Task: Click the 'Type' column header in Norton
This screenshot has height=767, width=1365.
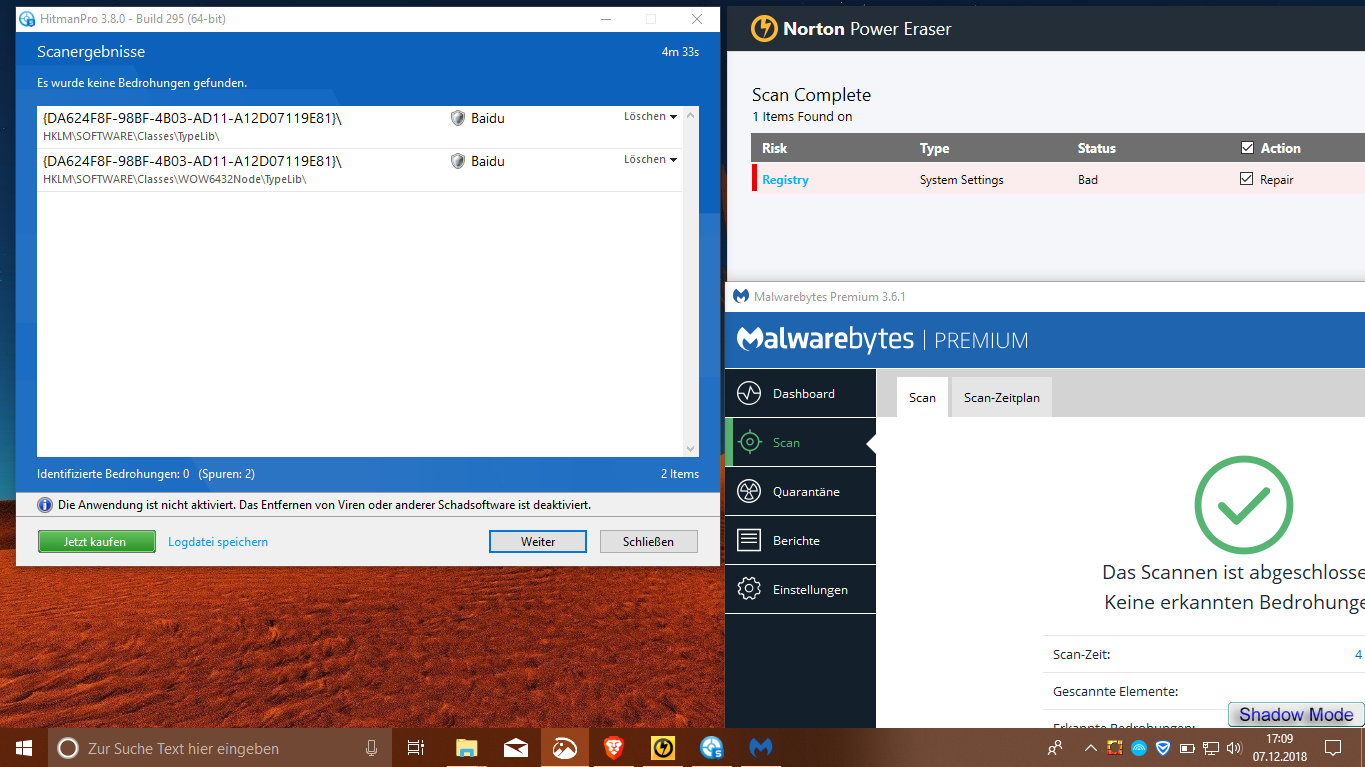Action: pos(934,148)
